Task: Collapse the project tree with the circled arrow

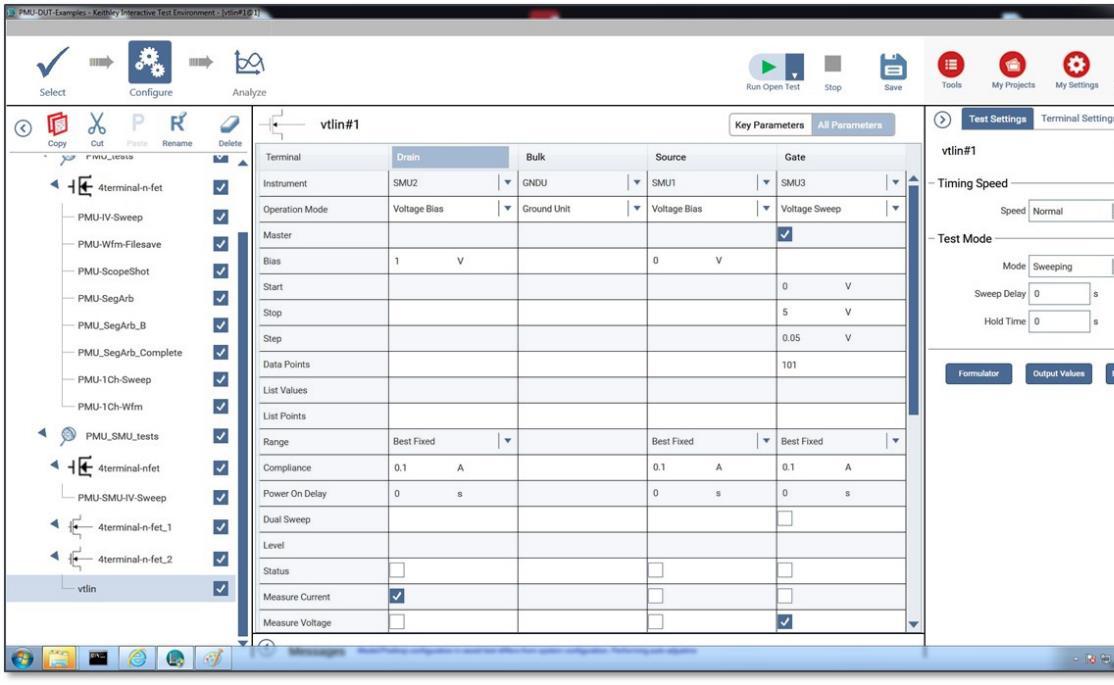Action: click(23, 128)
